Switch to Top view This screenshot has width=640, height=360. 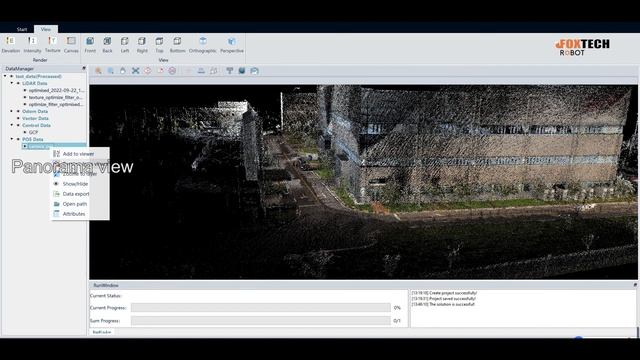[x=159, y=44]
